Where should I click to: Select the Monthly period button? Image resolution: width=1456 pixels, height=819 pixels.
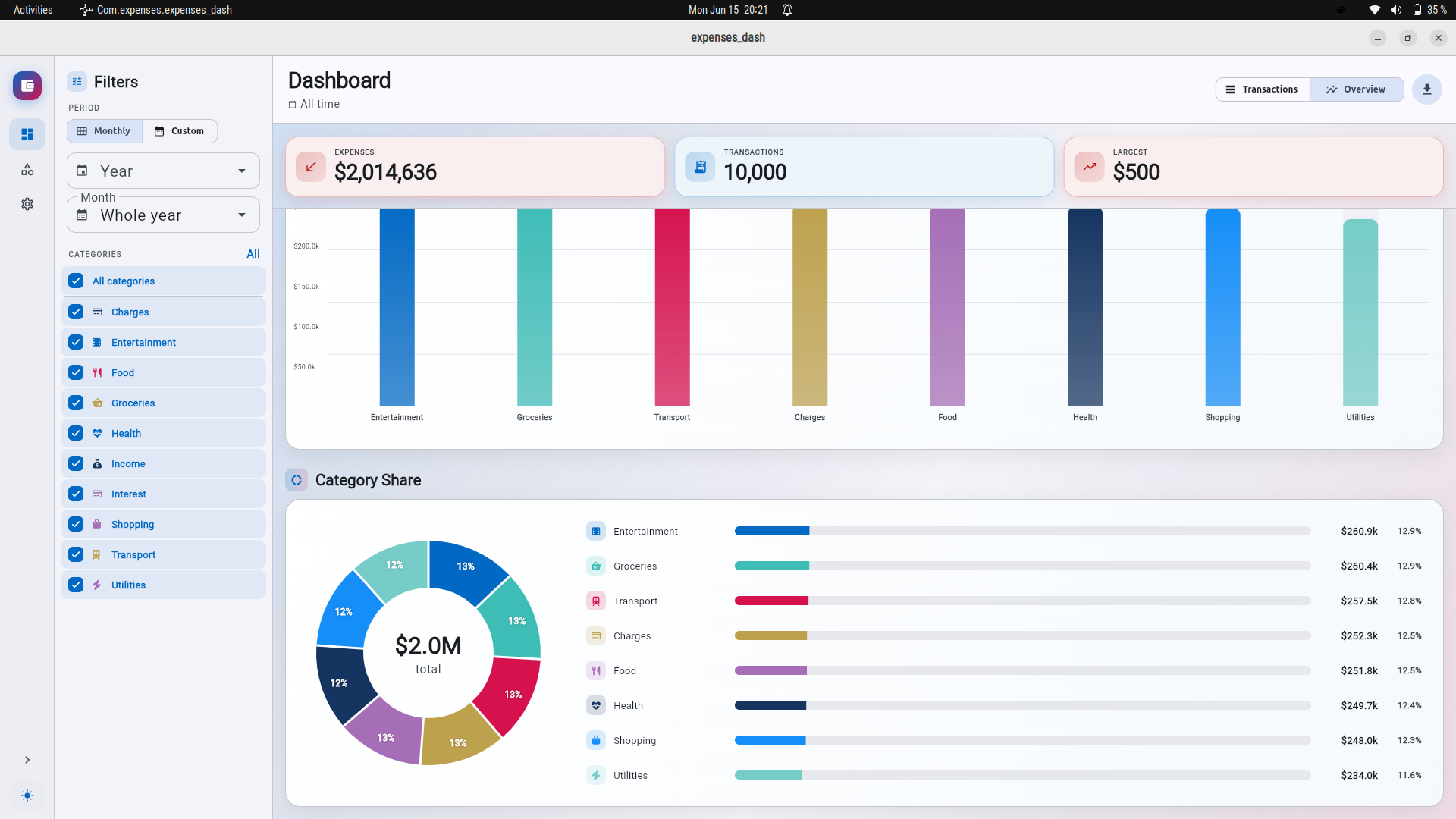(105, 131)
